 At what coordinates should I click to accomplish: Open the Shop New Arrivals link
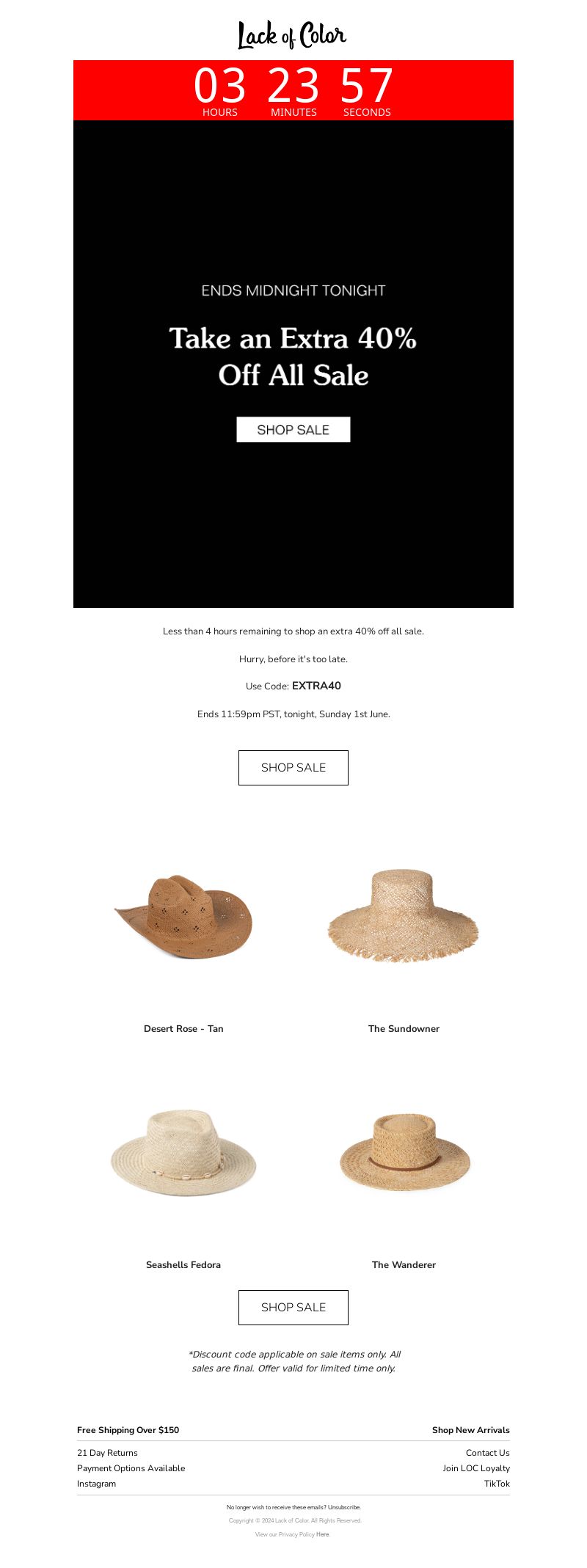tap(471, 1430)
